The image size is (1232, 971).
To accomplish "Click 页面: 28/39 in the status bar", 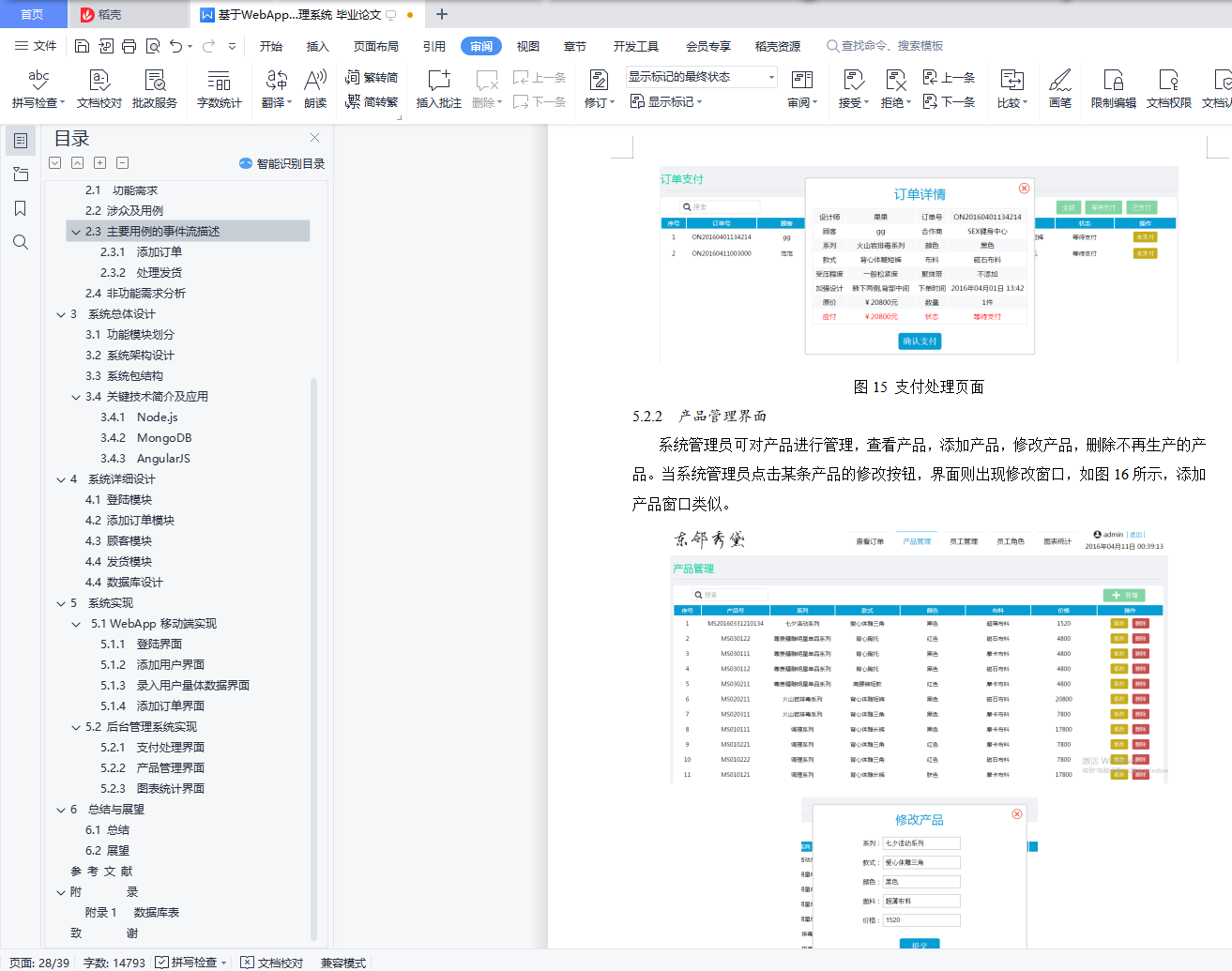I will [39, 963].
